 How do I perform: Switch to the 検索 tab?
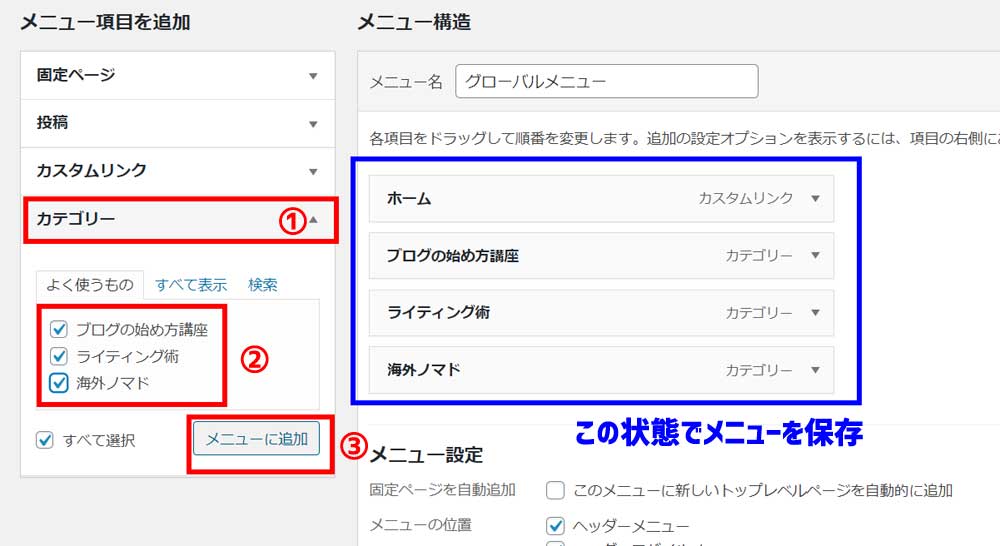[263, 285]
